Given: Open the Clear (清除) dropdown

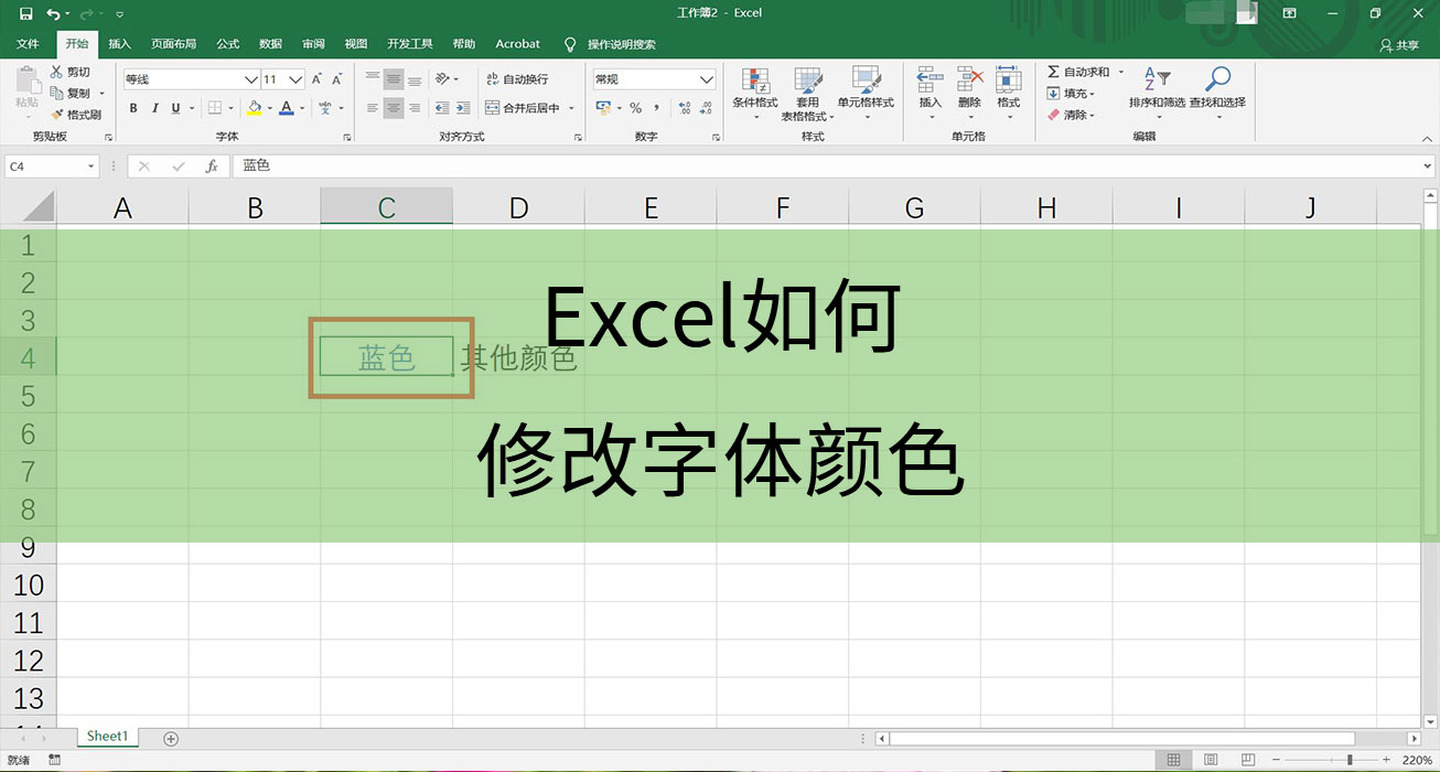Looking at the screenshot, I should [1070, 114].
